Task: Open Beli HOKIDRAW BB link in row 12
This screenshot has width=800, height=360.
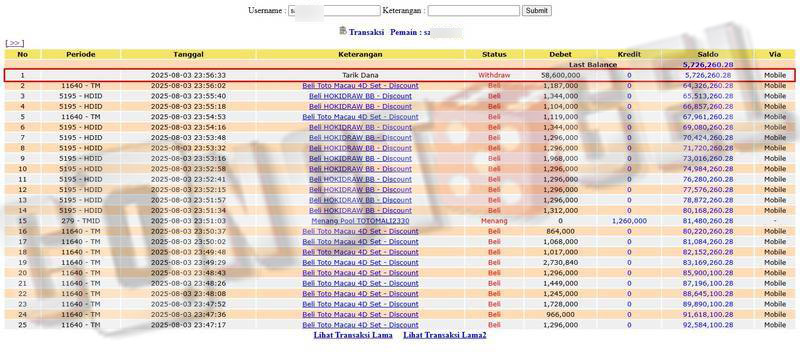Action: [x=360, y=190]
